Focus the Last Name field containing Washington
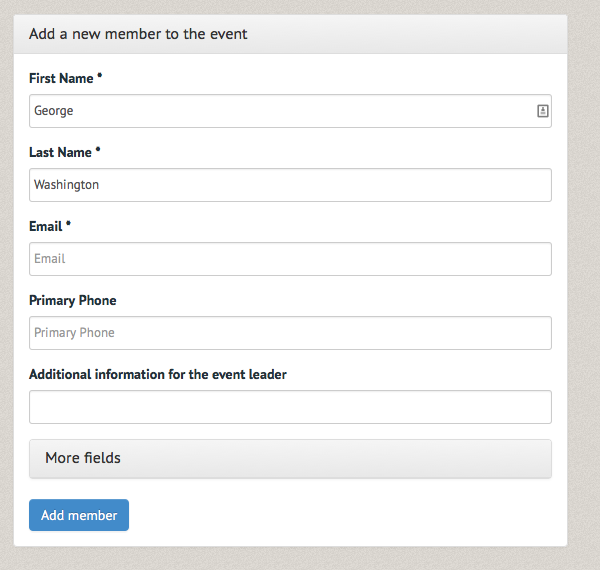 click(x=290, y=185)
